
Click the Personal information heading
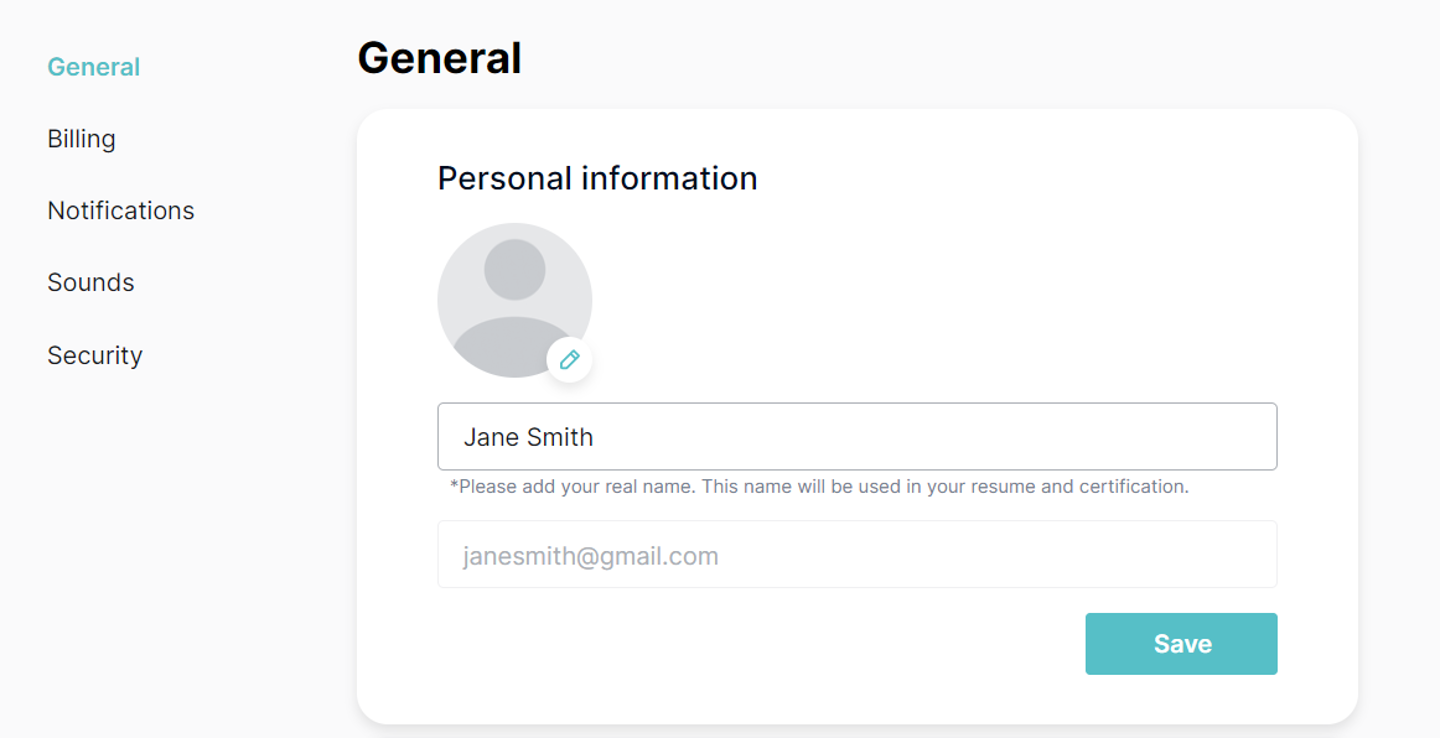[x=597, y=178]
